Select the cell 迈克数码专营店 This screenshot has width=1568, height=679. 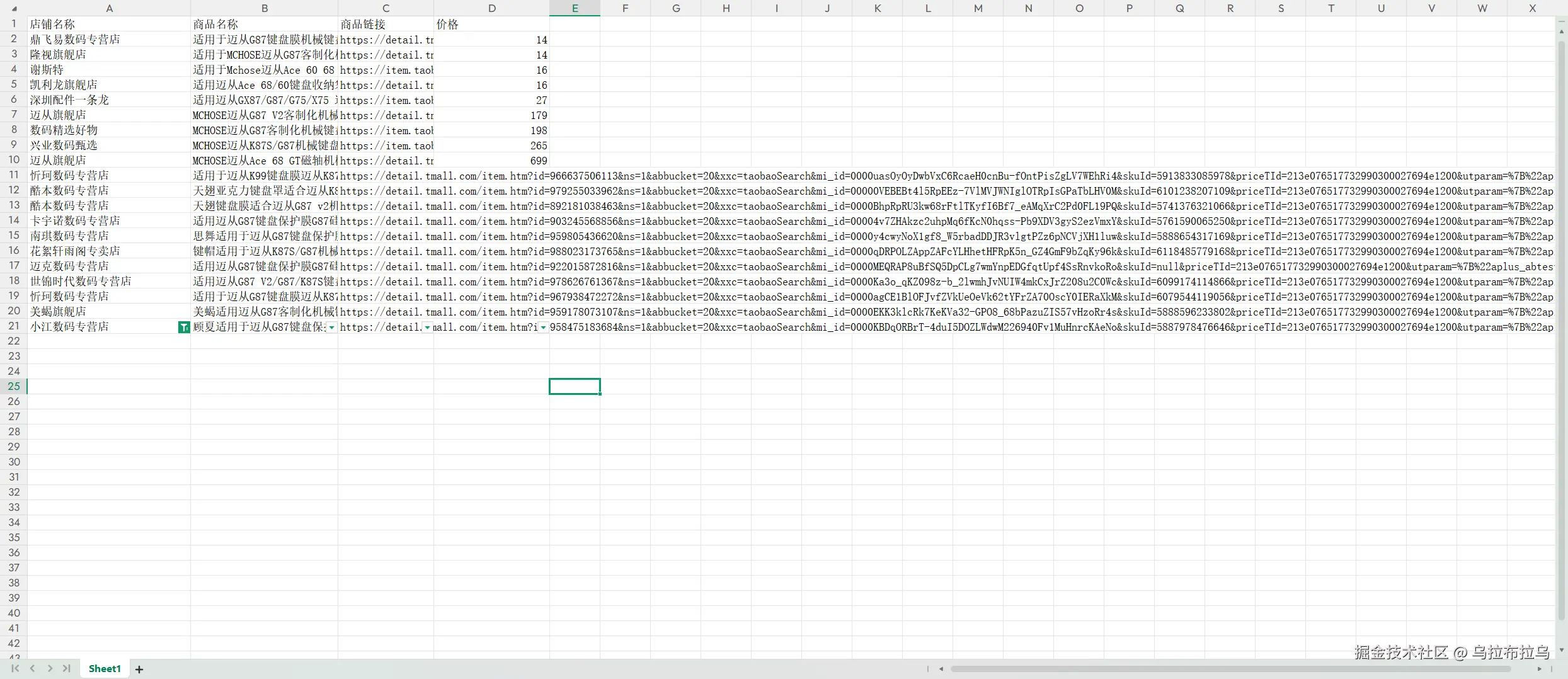point(109,266)
